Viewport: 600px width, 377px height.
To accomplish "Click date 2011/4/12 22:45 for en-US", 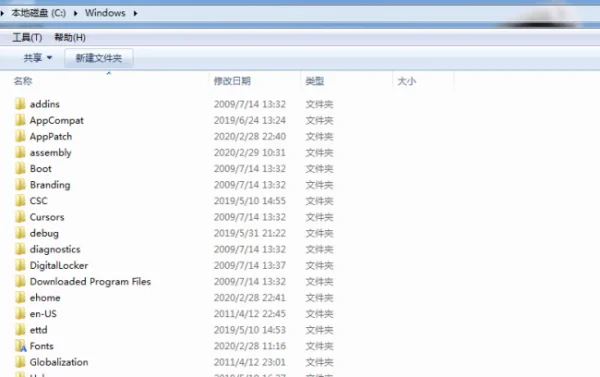I will 249,314.
